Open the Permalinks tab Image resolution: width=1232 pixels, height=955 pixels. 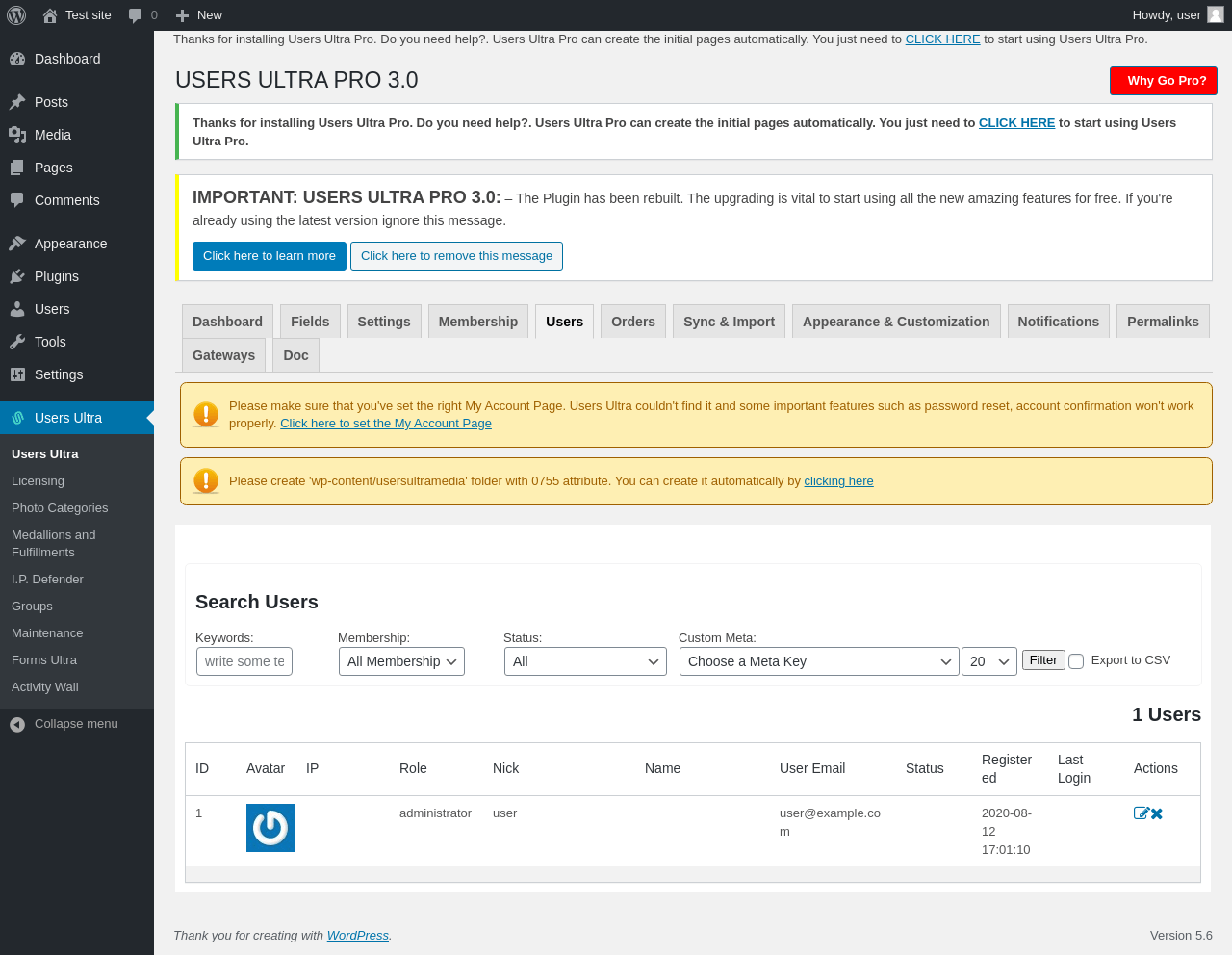(1163, 322)
